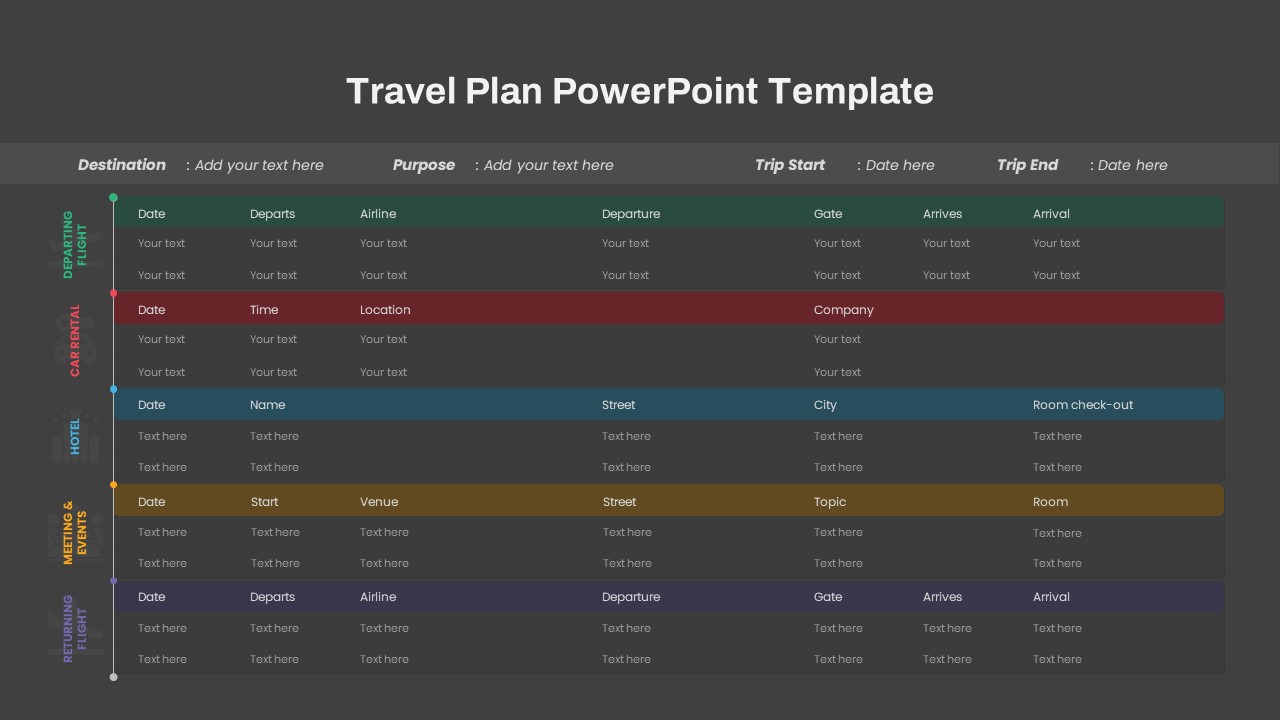Viewport: 1280px width, 720px height.
Task: Click first 'Text here' under Returning Flight Arrives
Action: tap(947, 628)
